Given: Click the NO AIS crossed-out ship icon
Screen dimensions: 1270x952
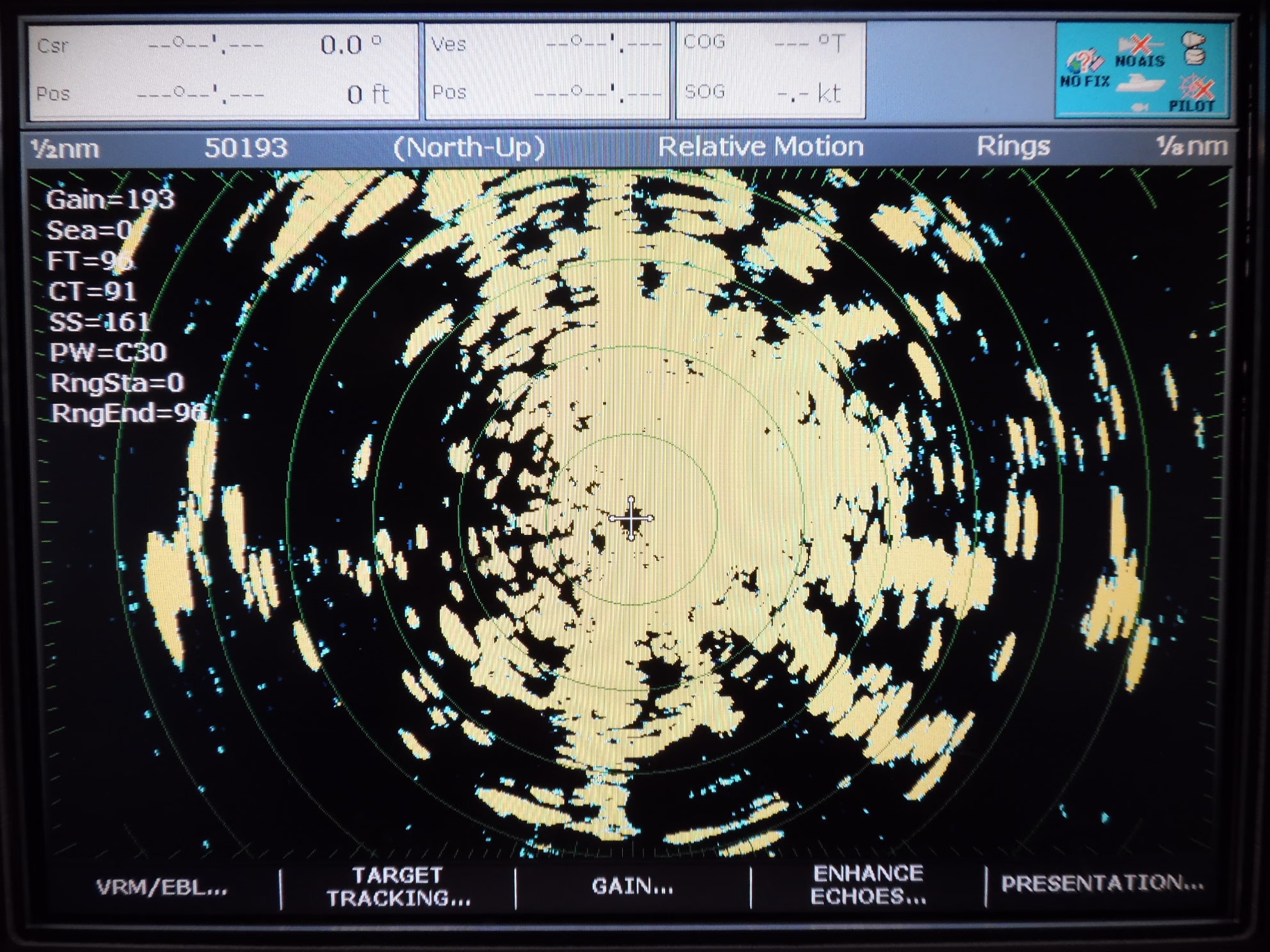Looking at the screenshot, I should coord(1140,51).
